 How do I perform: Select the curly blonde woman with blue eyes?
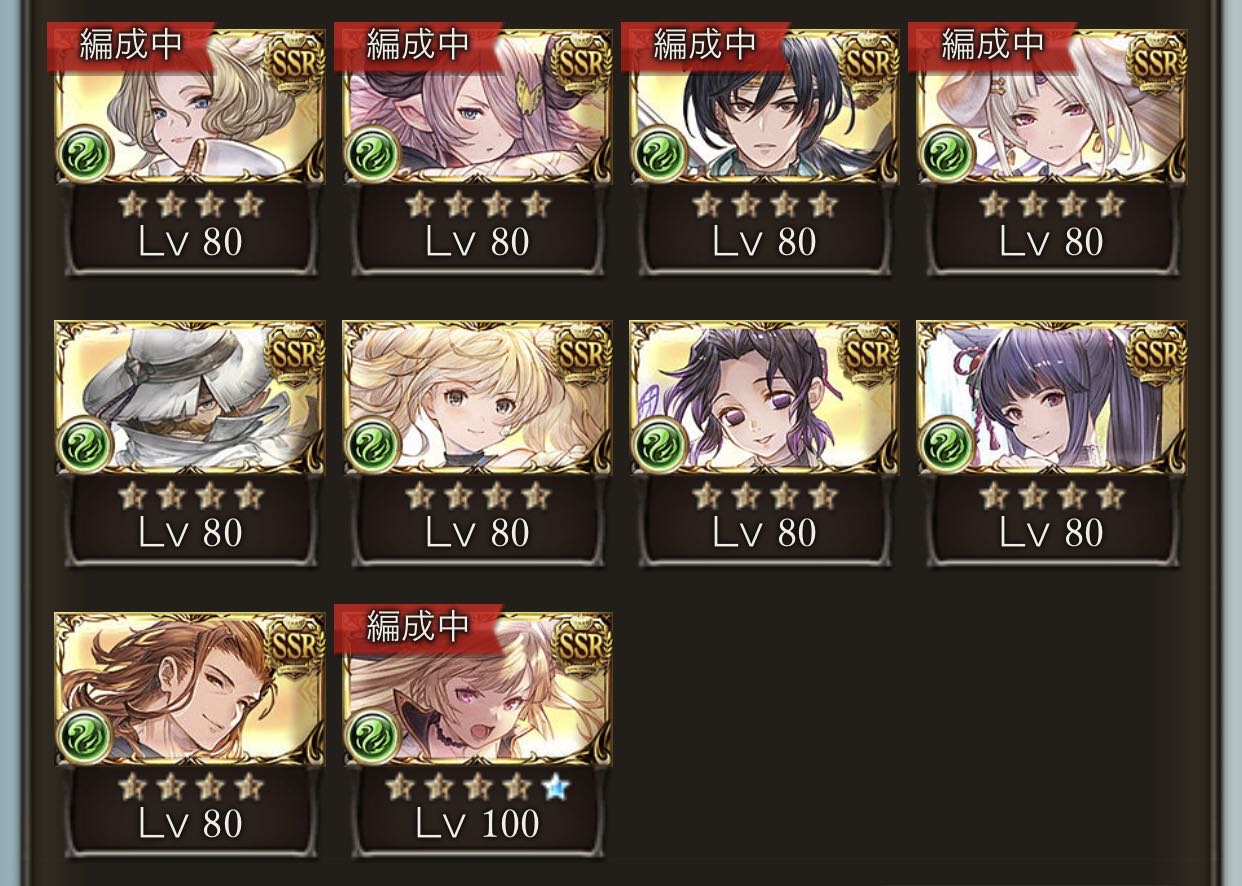pyautogui.click(x=190, y=106)
